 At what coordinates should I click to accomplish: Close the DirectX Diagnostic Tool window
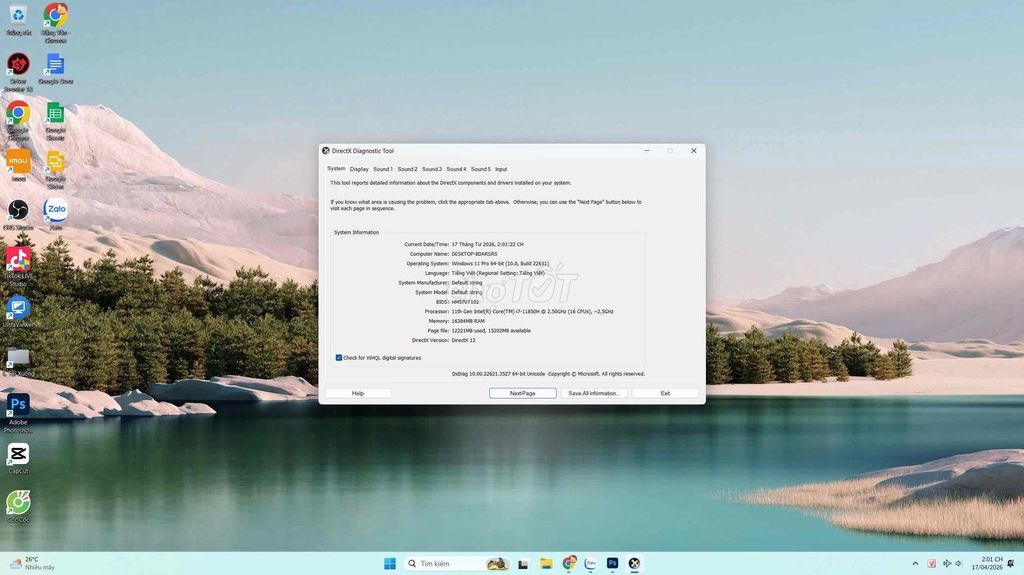694,151
